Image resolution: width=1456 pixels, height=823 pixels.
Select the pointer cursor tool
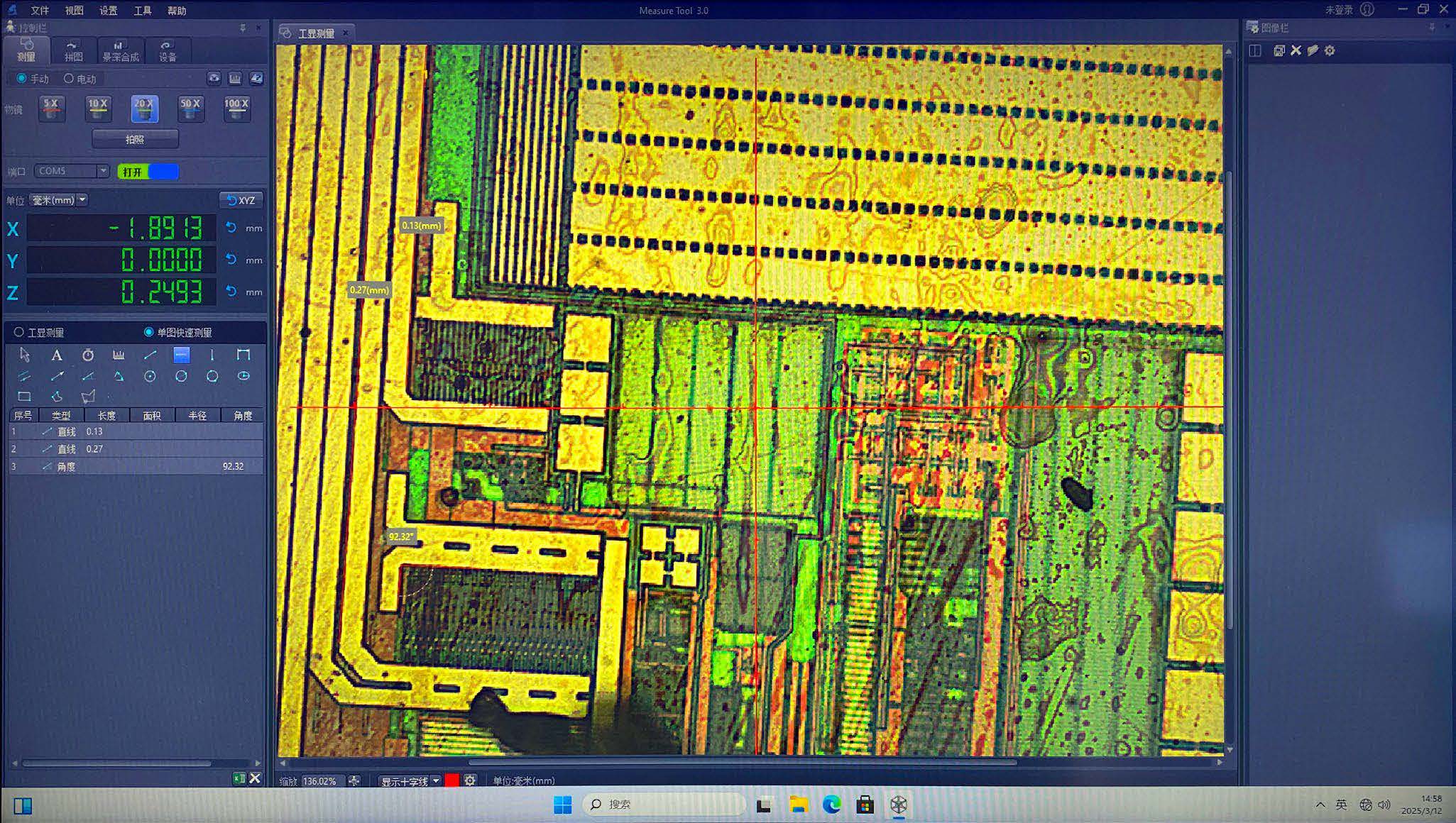pos(25,355)
